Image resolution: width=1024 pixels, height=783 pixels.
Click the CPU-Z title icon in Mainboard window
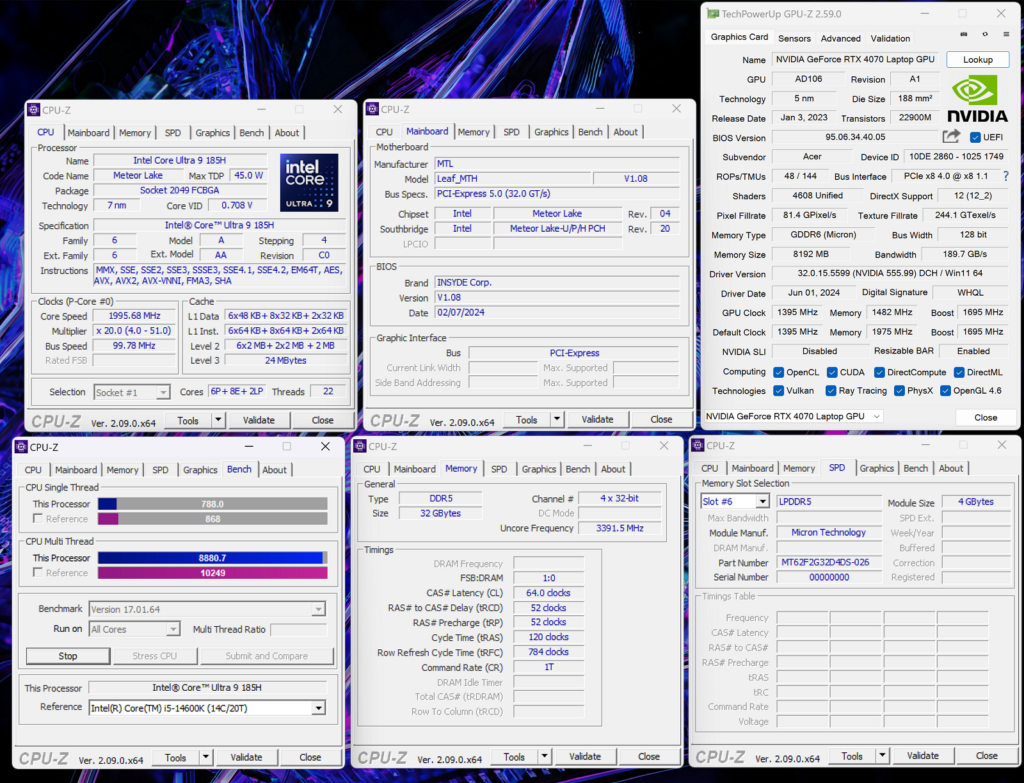(x=373, y=109)
